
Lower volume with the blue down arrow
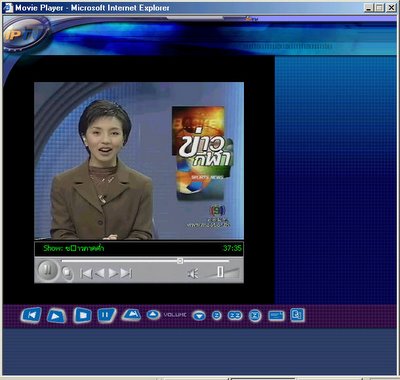pyautogui.click(x=199, y=315)
